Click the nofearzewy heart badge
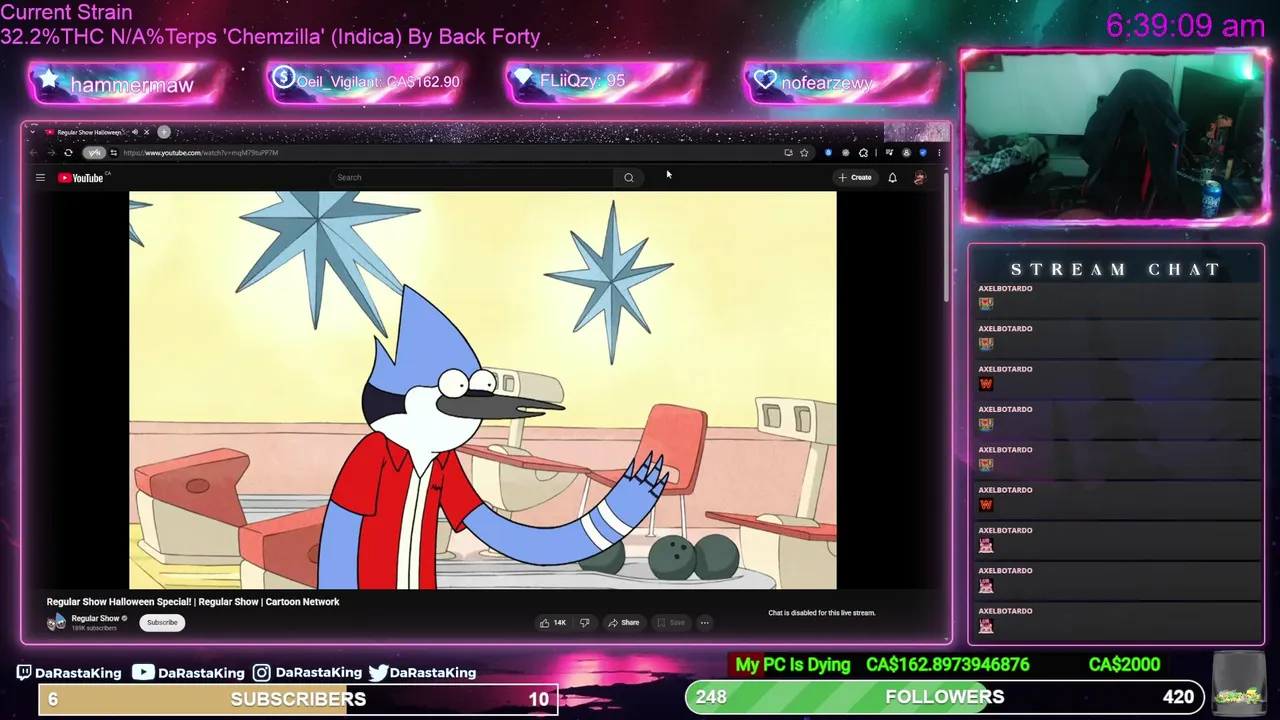 pos(842,83)
